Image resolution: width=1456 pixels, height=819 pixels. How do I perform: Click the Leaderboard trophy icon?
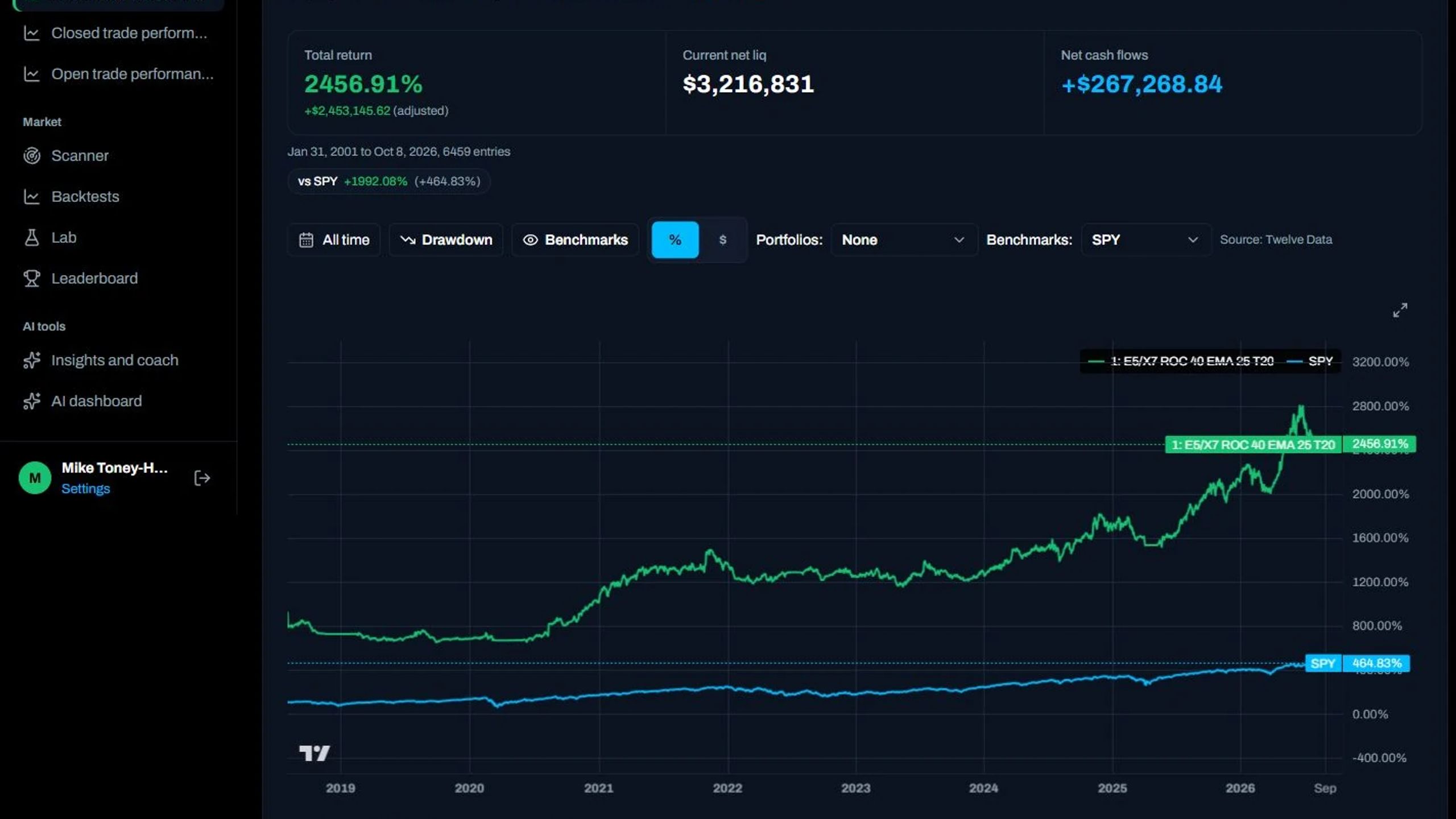coord(32,279)
